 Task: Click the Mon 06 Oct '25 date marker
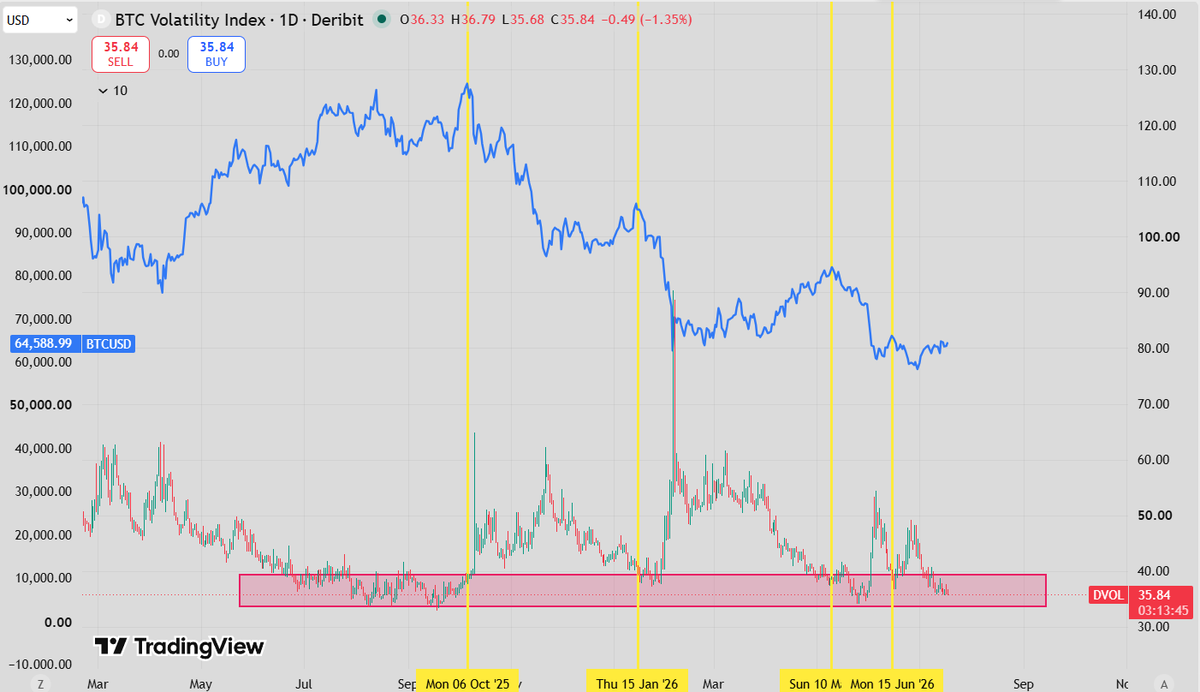click(467, 683)
